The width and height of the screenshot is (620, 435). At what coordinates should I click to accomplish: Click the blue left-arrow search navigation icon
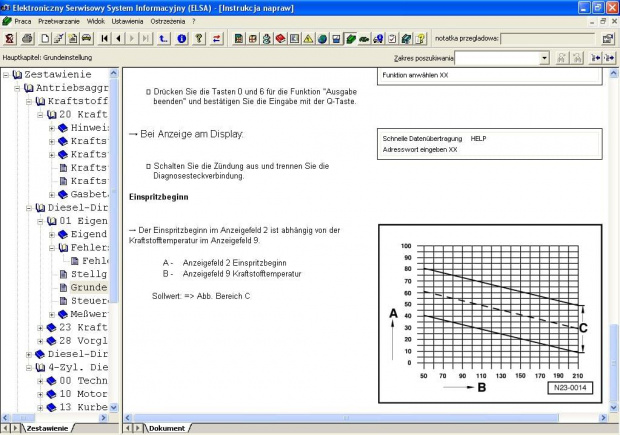[x=595, y=58]
